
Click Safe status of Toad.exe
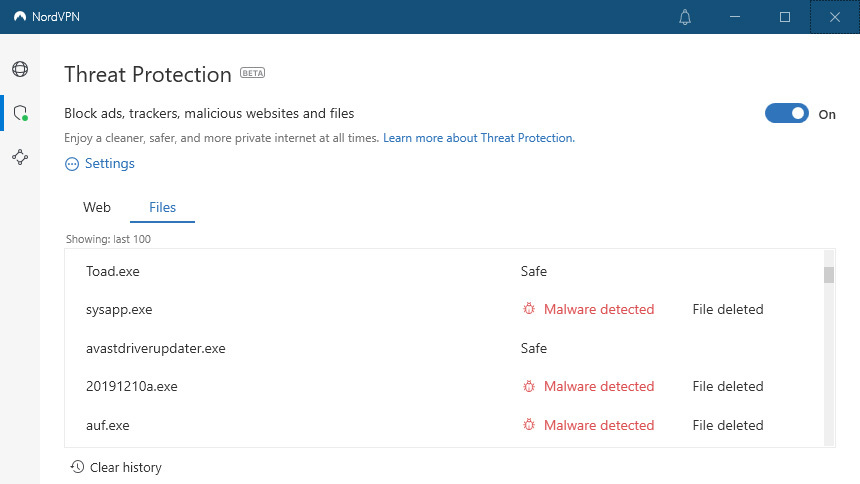tap(534, 271)
